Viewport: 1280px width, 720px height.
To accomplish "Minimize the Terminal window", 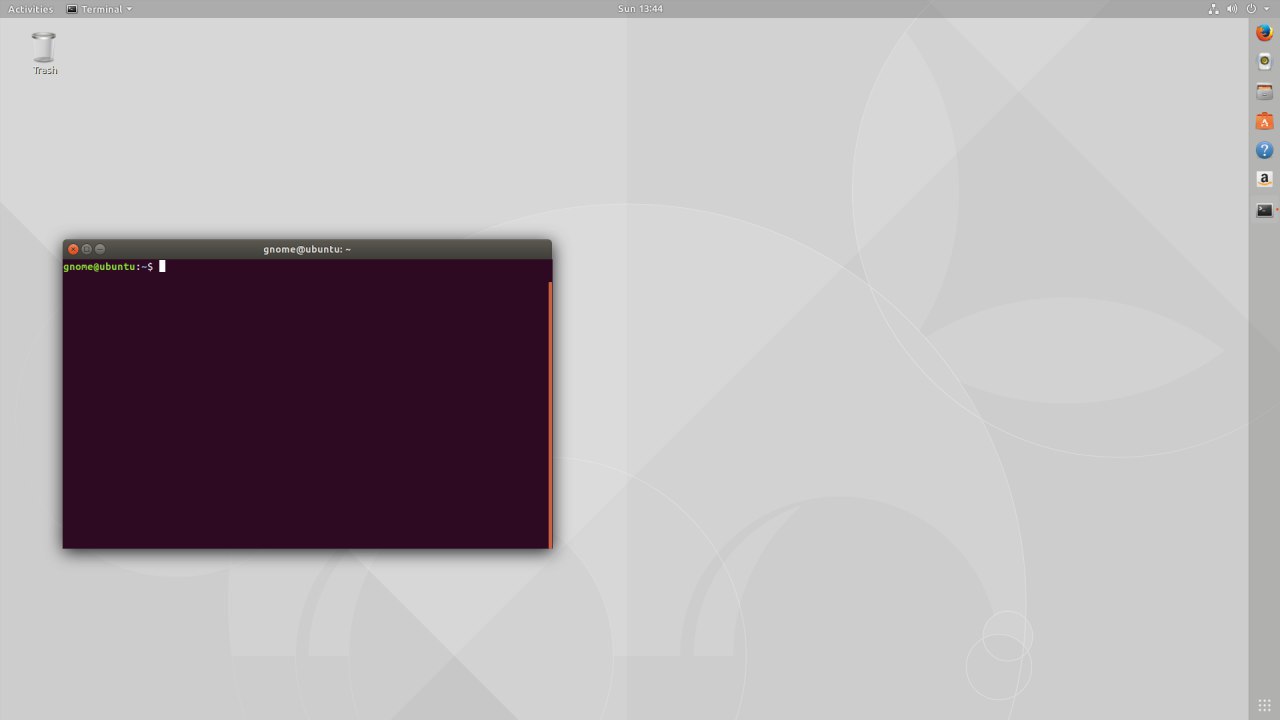I will point(100,249).
